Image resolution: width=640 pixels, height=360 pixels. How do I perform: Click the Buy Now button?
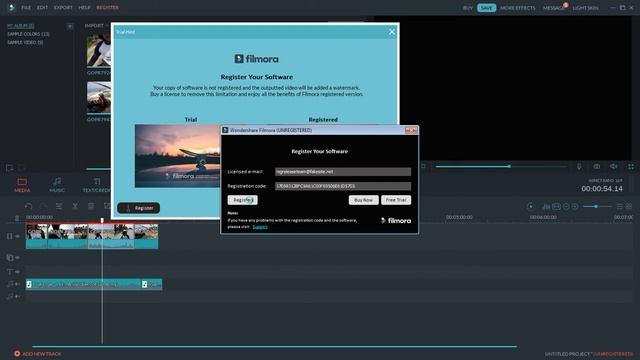(x=363, y=200)
